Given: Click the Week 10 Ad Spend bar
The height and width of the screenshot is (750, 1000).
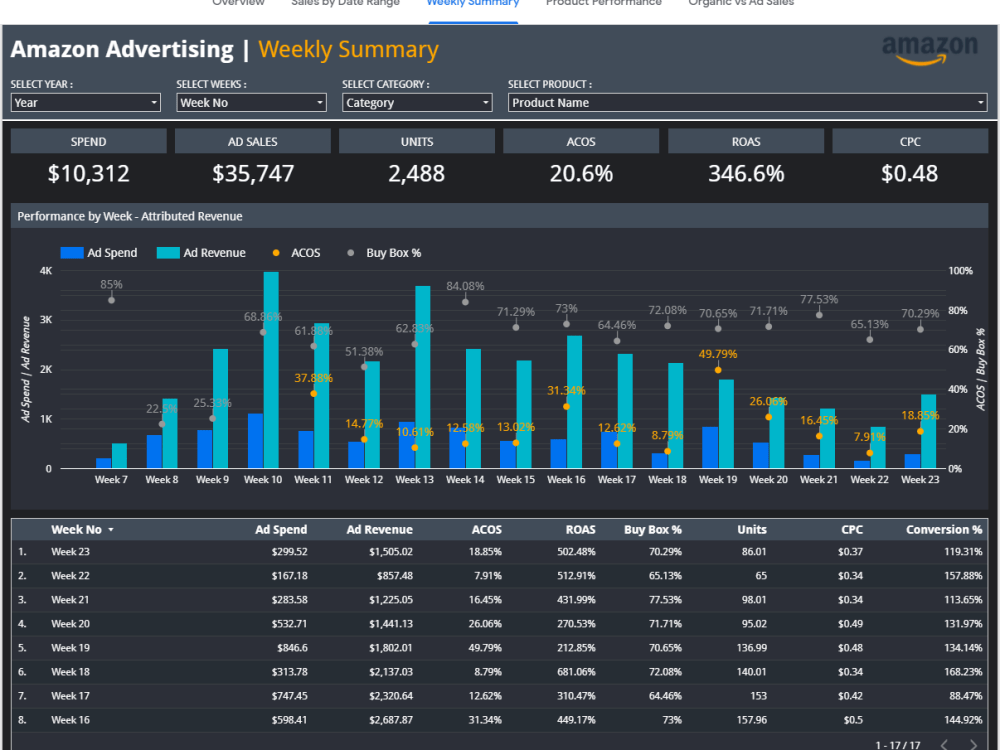Looking at the screenshot, I should [256, 441].
